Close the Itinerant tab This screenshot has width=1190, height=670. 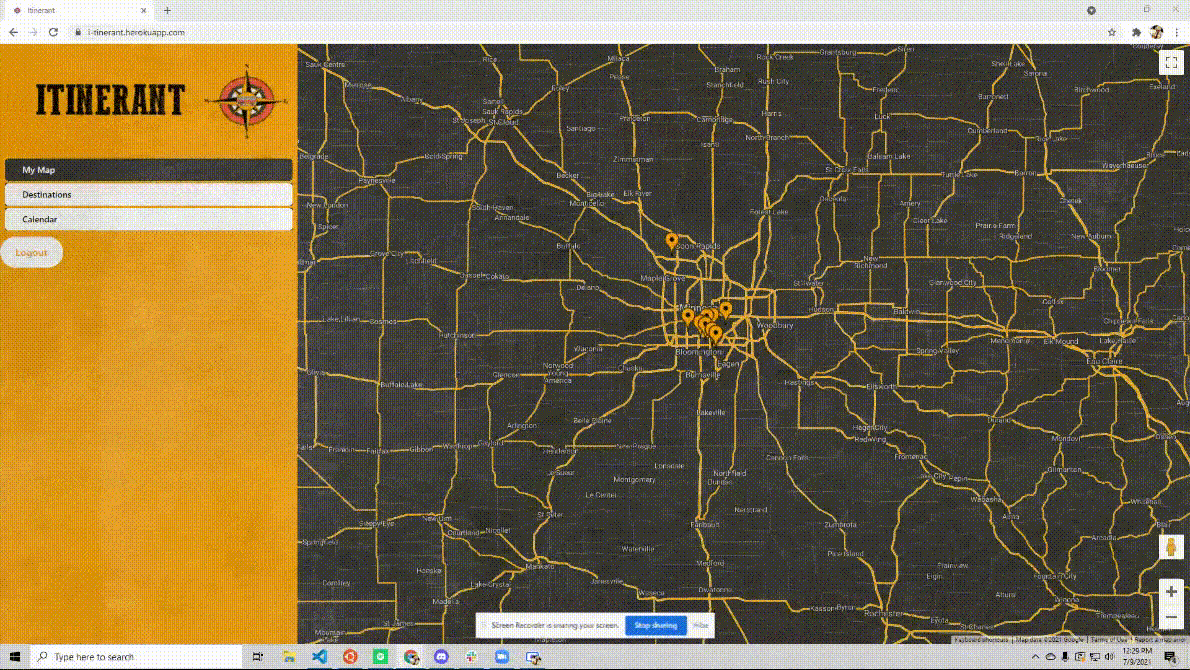[143, 11]
